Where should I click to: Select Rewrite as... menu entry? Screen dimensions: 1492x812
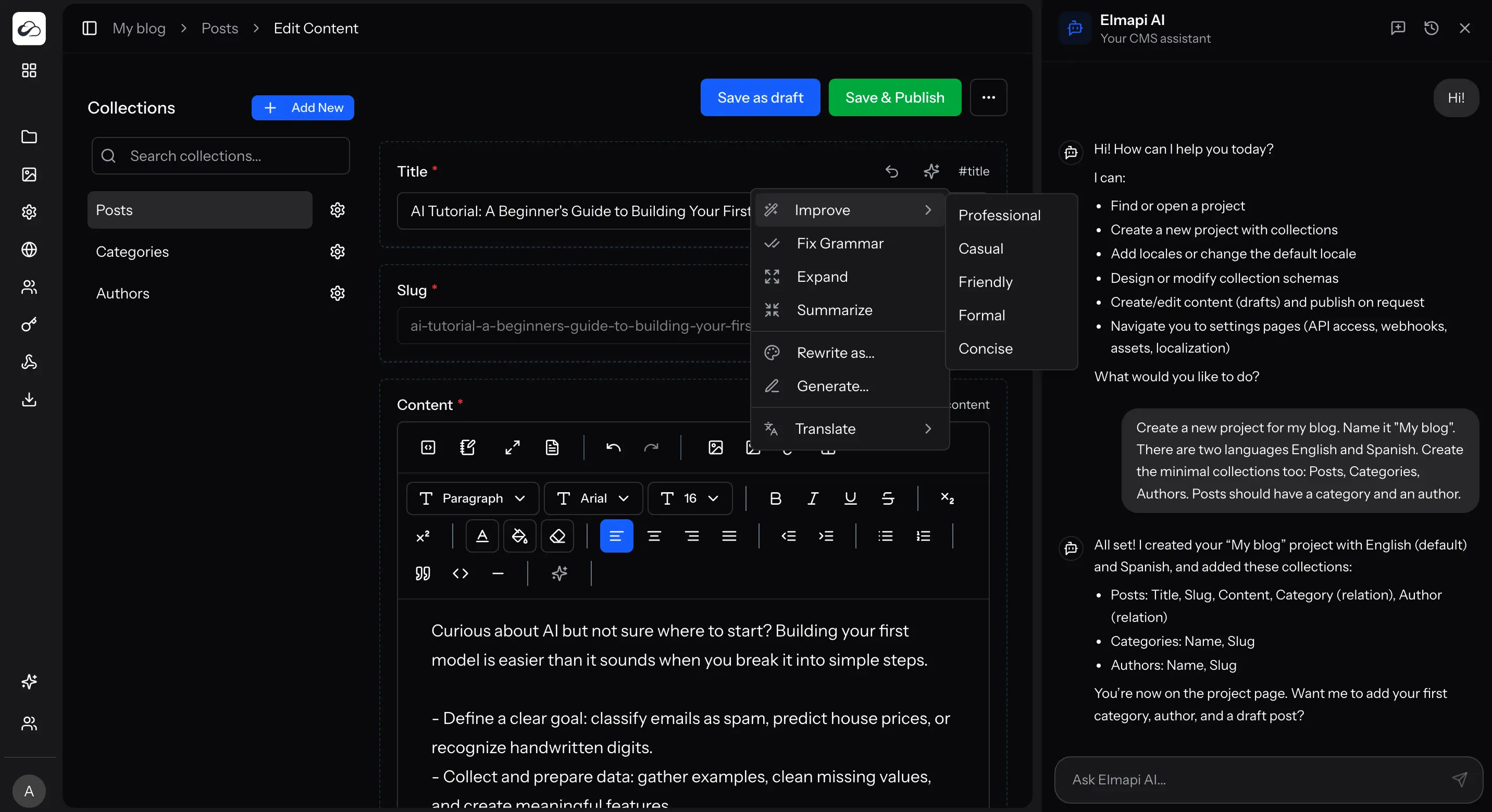pos(849,353)
